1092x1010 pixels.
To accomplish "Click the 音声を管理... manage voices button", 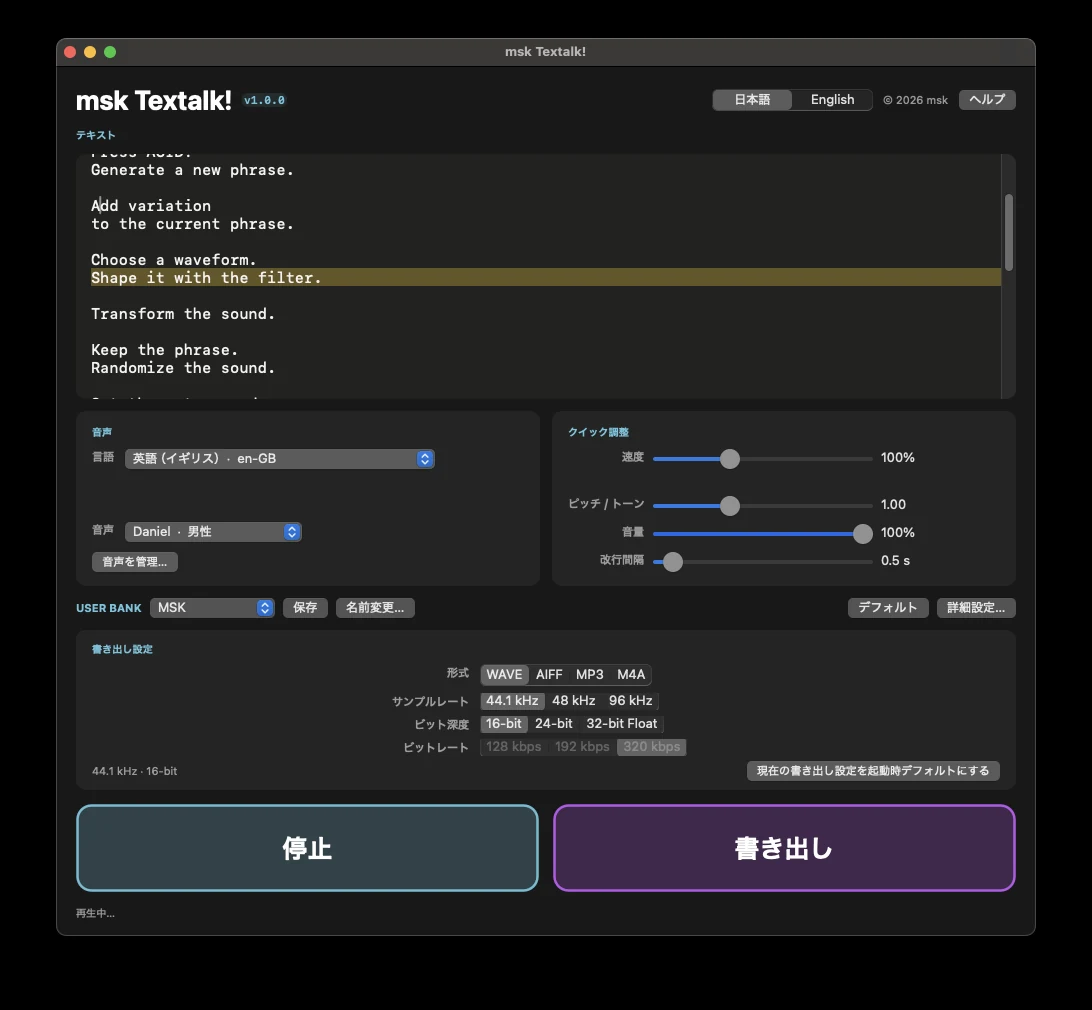I will coord(134,561).
